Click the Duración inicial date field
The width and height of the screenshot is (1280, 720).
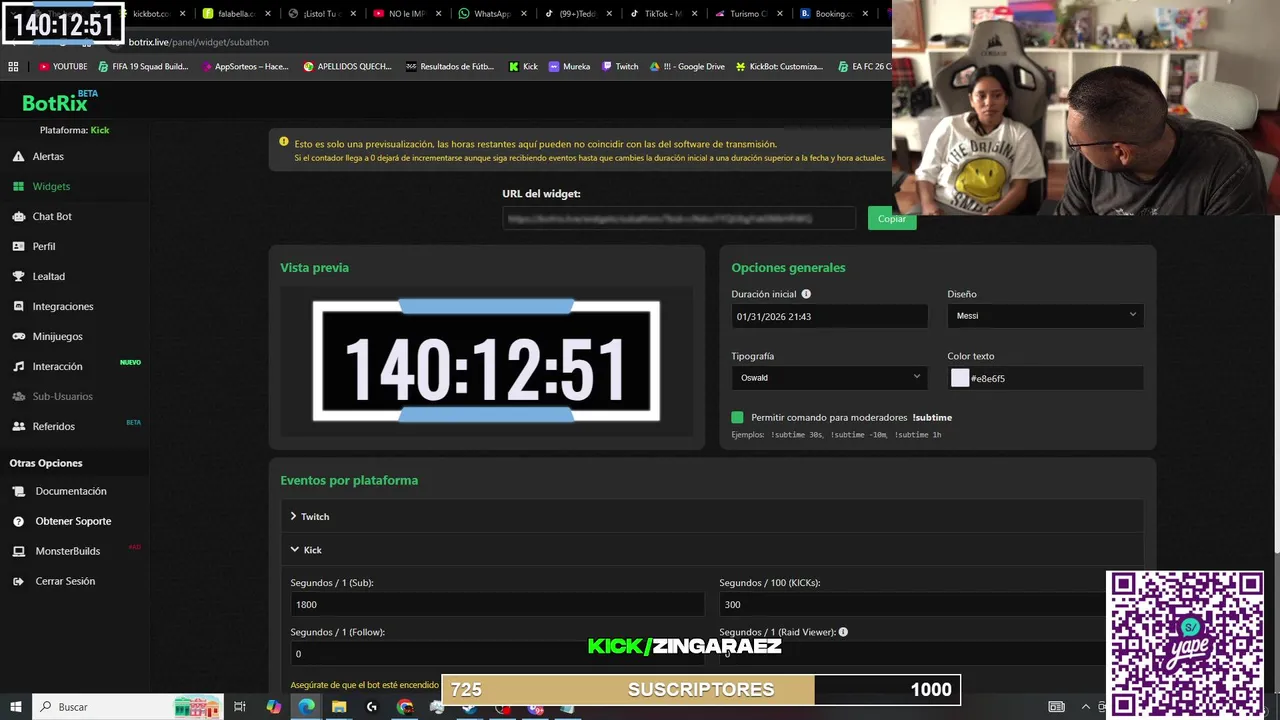point(829,316)
